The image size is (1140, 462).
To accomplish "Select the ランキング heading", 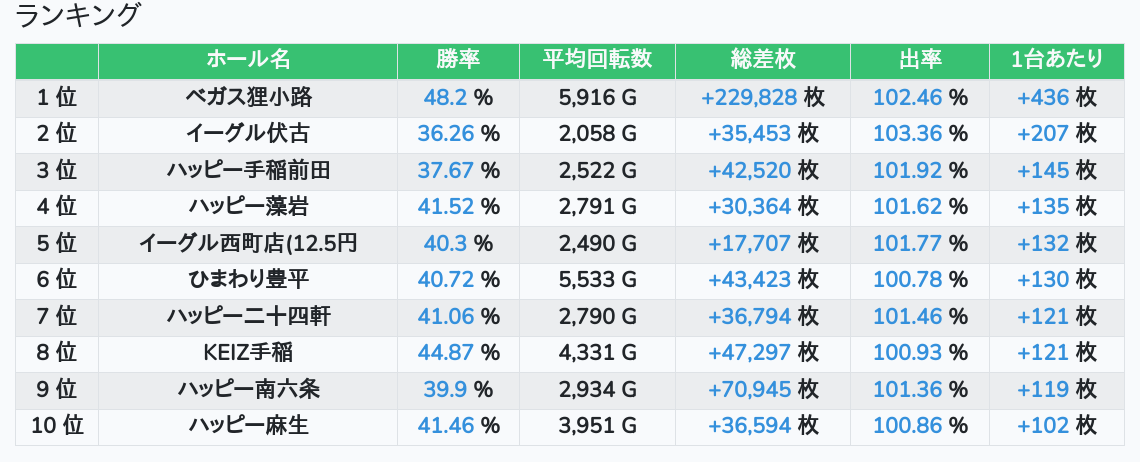I will 78,15.
